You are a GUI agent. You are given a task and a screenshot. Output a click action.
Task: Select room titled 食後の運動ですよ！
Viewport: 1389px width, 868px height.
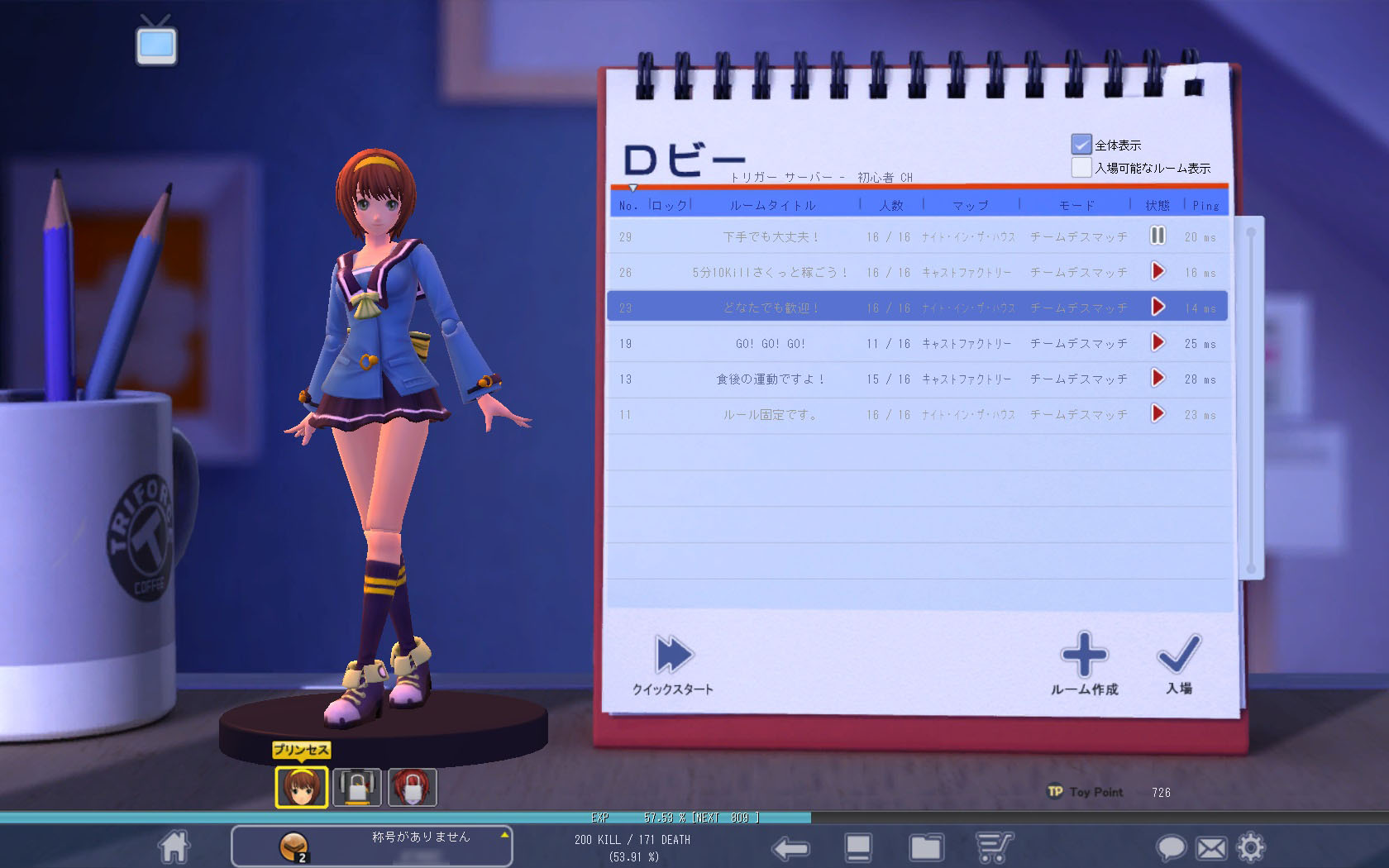917,379
